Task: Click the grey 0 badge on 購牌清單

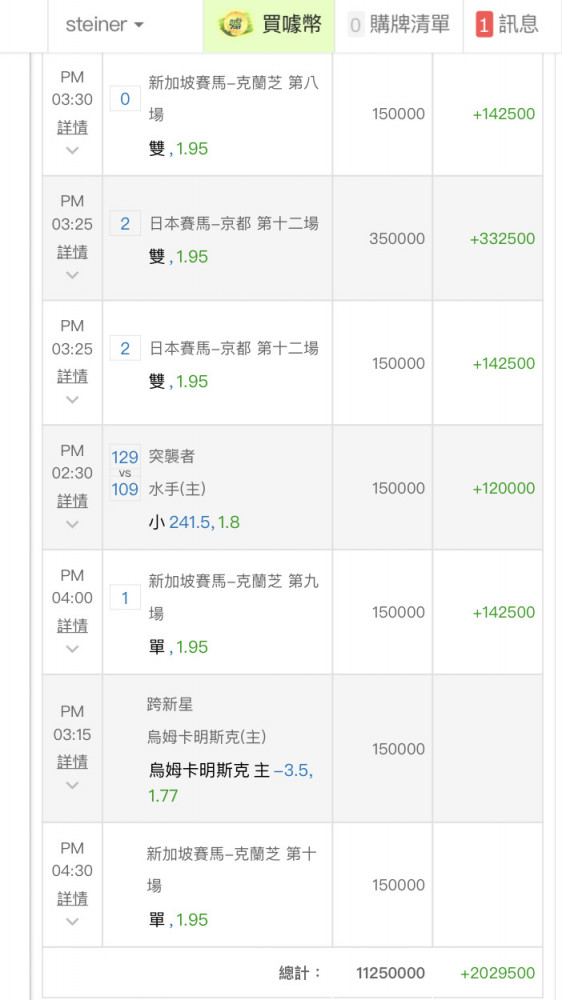Action: (356, 26)
